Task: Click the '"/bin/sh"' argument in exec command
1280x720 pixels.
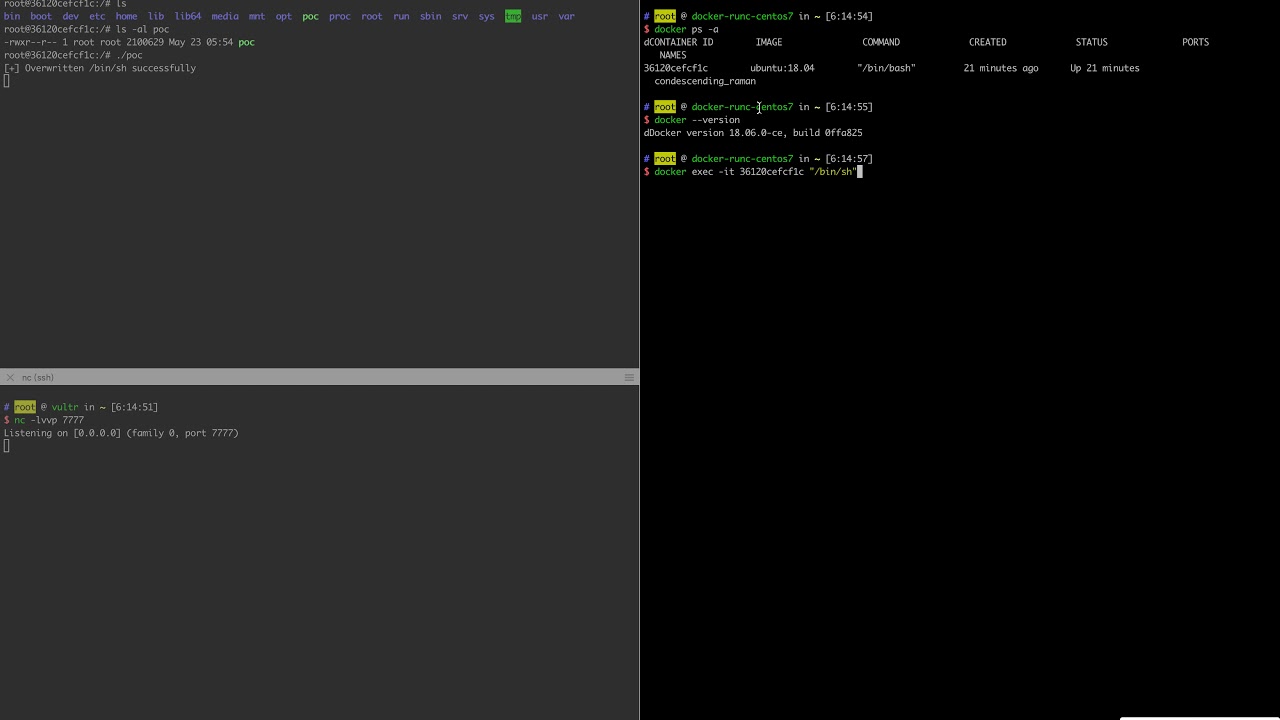Action: point(833,172)
